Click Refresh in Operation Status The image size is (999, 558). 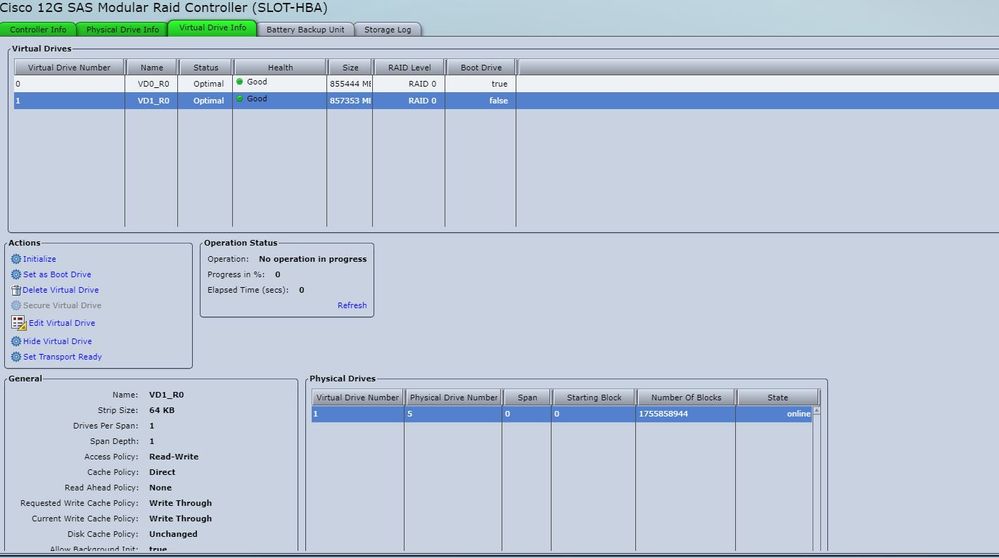click(x=352, y=306)
